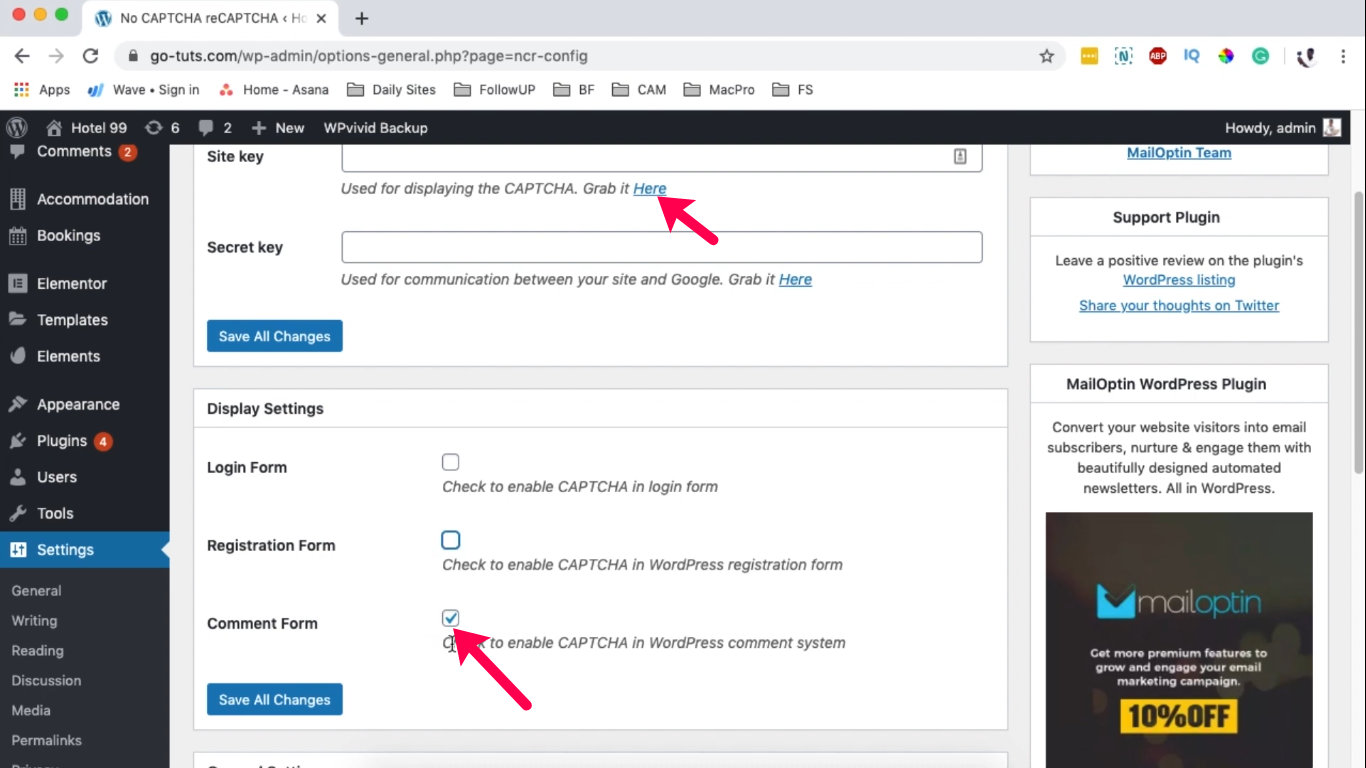This screenshot has height=768, width=1366.
Task: Go to Writing settings submenu
Action: click(x=34, y=621)
